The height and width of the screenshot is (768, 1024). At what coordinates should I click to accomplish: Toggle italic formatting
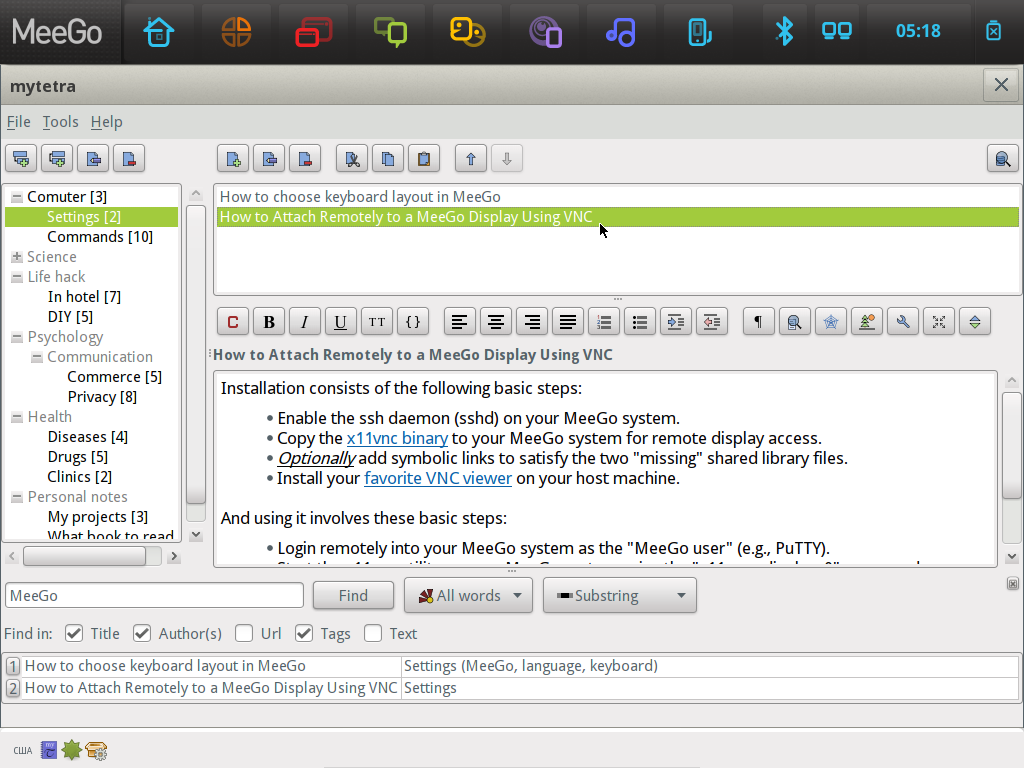[x=304, y=321]
